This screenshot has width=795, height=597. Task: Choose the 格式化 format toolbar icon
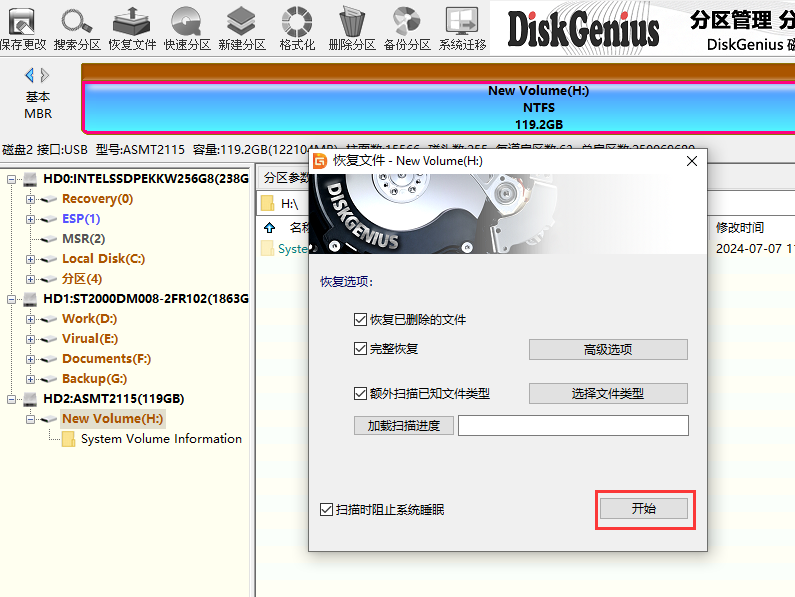297,28
